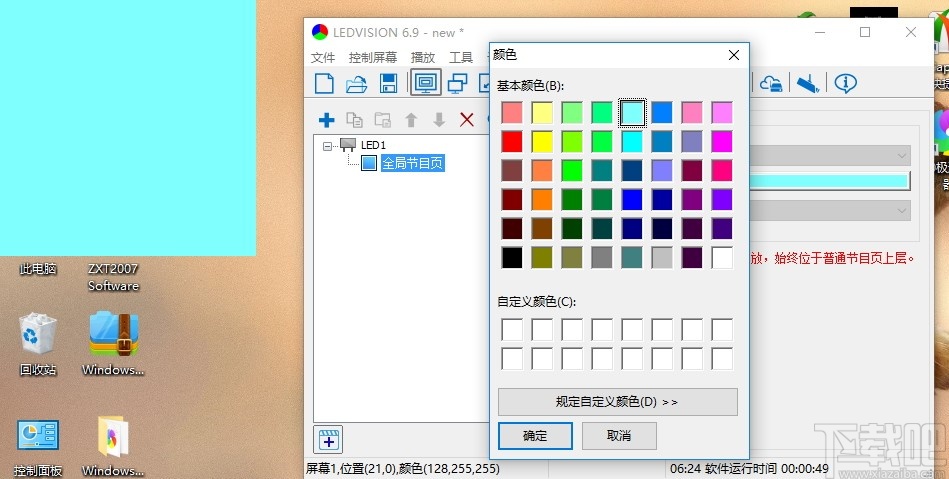Image resolution: width=949 pixels, height=479 pixels.
Task: Click the copy icon in the tree toolbar
Action: [x=354, y=120]
